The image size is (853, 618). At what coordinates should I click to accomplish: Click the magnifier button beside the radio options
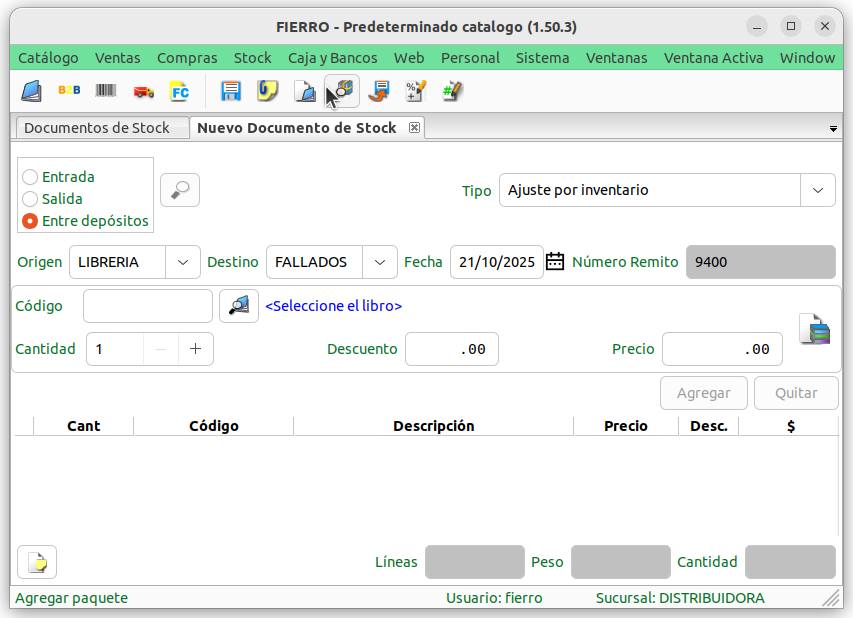[180, 189]
